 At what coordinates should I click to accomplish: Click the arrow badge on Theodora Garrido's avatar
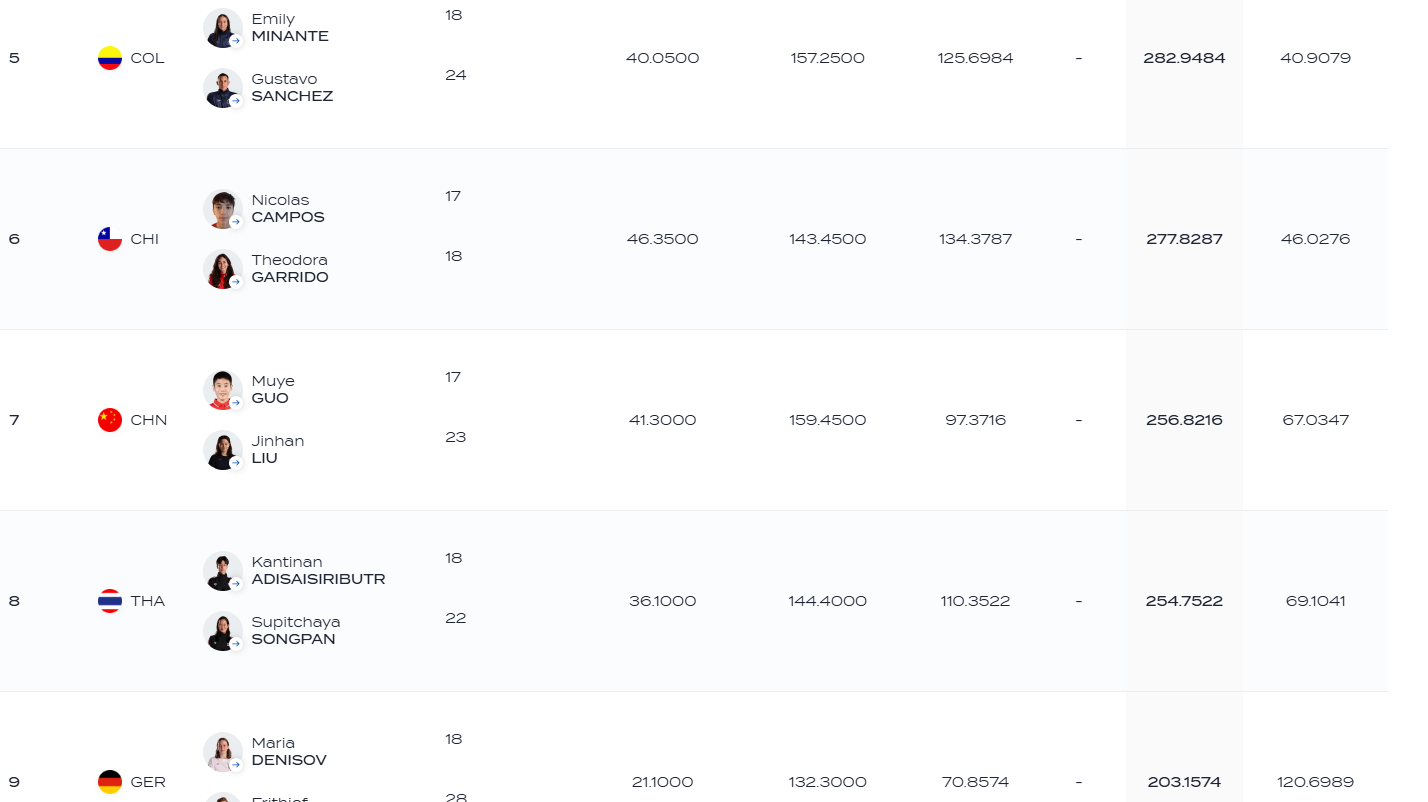[x=236, y=282]
